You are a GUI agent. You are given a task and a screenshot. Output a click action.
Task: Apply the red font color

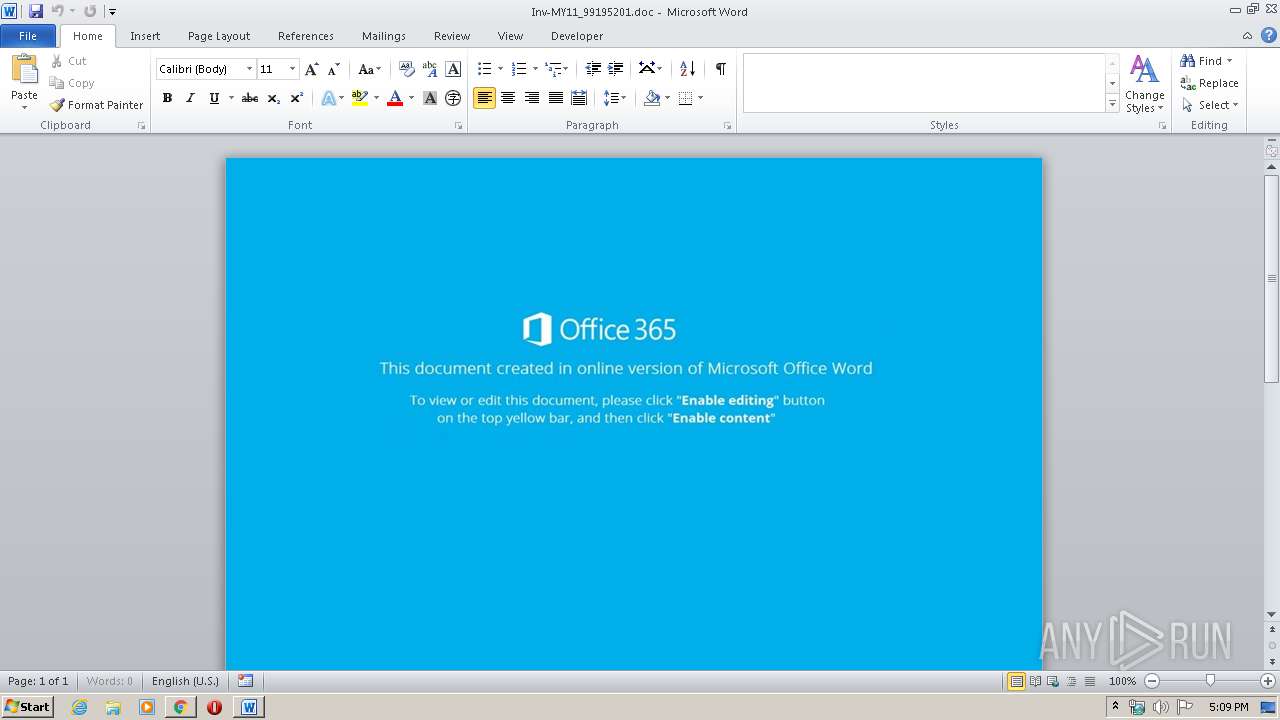tap(395, 98)
